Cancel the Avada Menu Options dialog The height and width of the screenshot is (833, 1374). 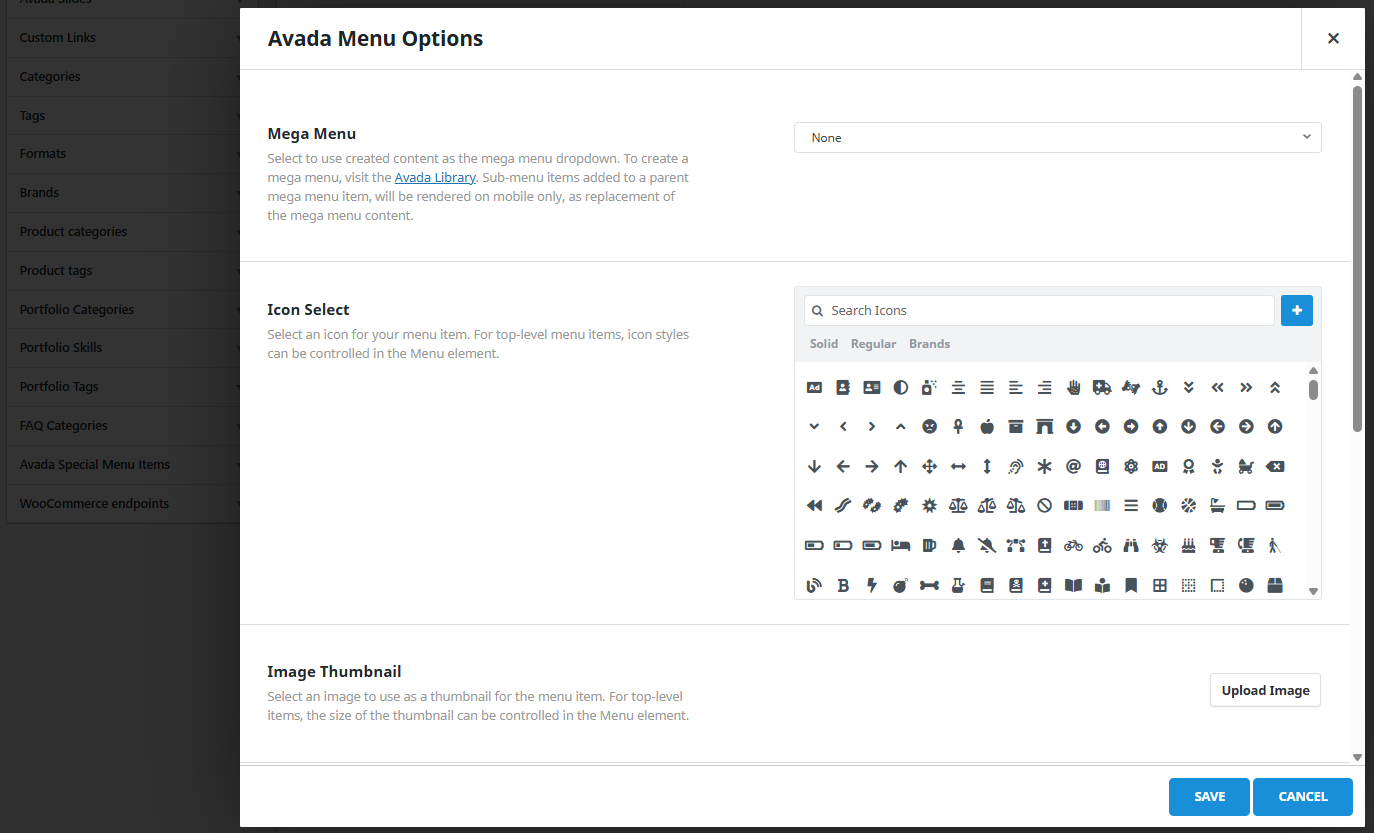point(1303,797)
